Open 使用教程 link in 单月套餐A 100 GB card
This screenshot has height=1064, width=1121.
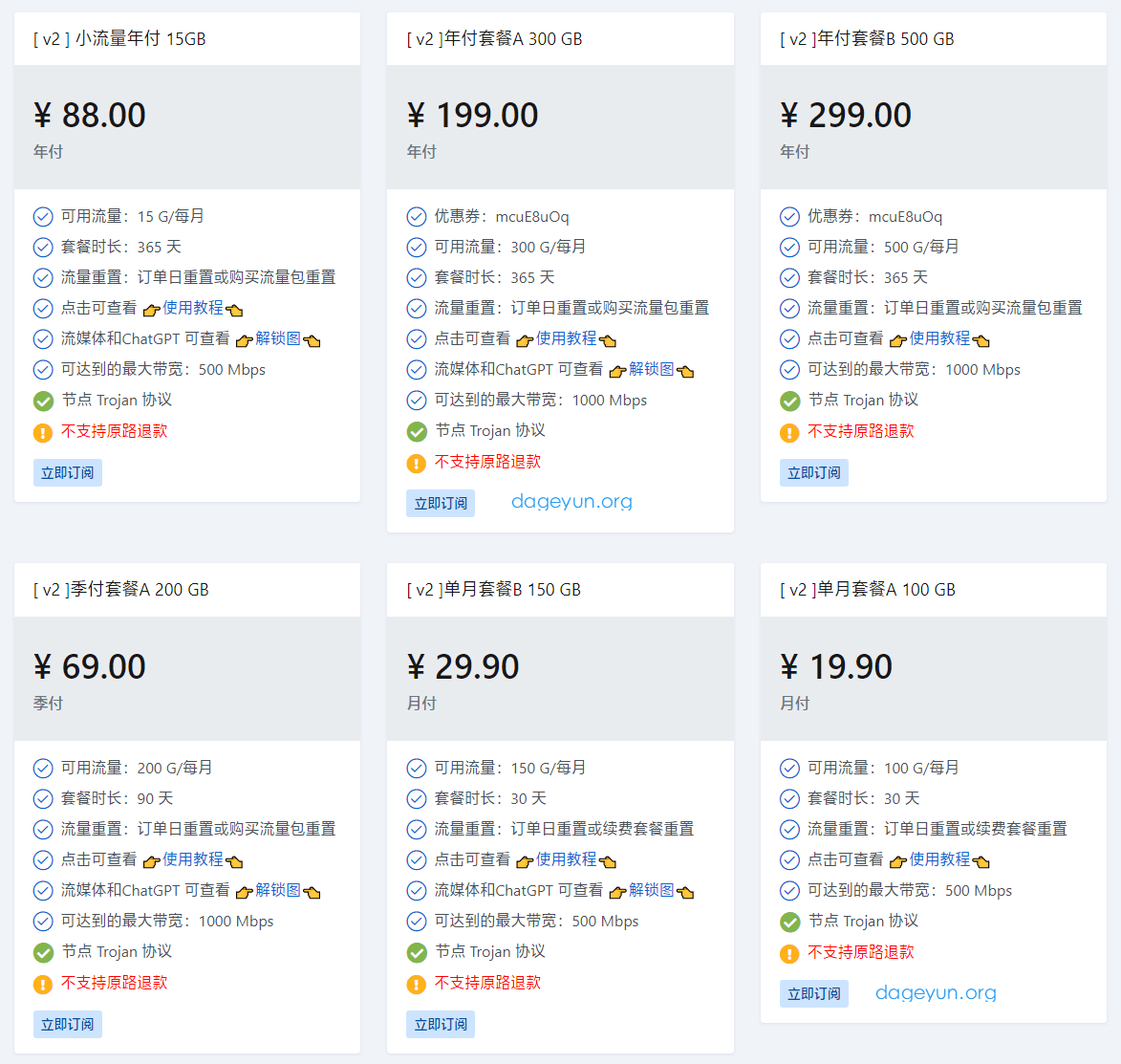point(939,859)
